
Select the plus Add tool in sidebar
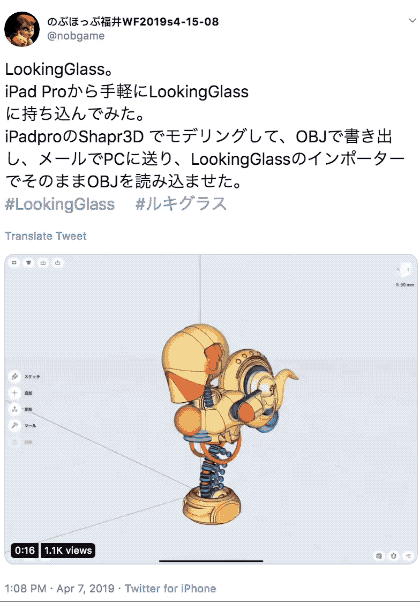click(15, 393)
